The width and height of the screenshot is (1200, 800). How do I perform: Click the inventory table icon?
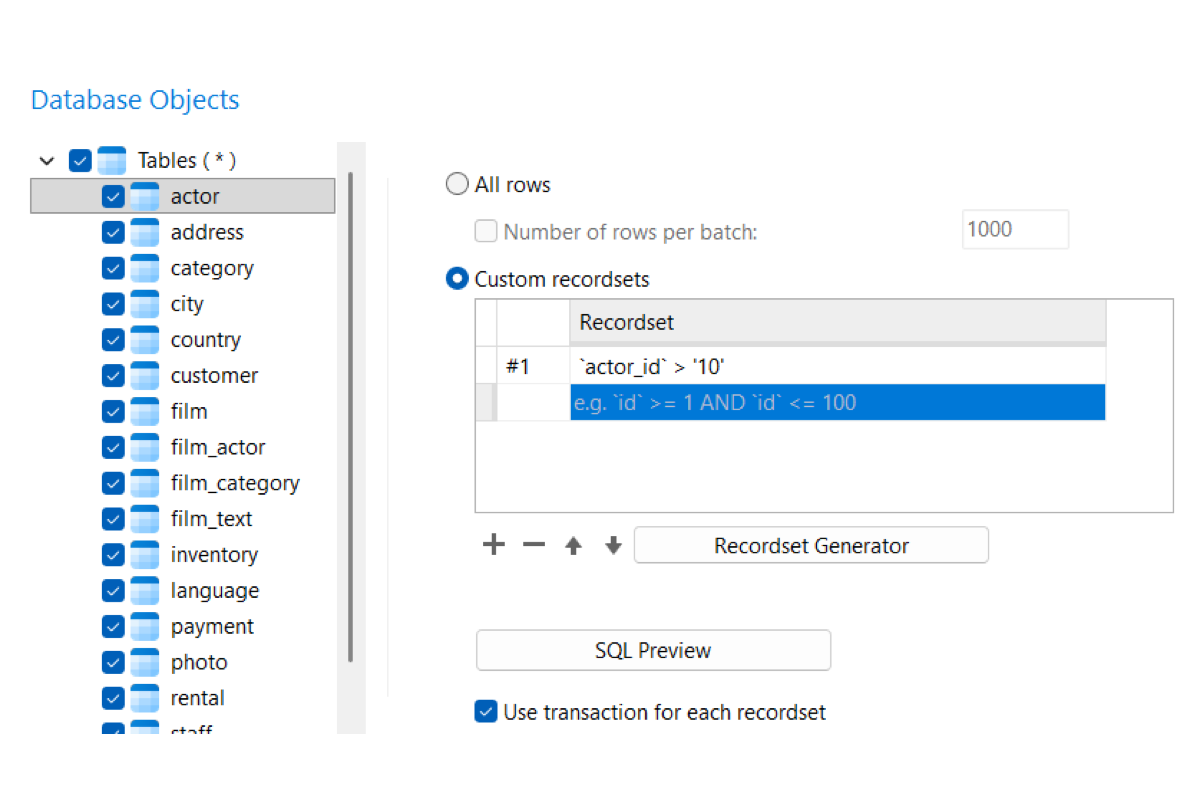(145, 555)
